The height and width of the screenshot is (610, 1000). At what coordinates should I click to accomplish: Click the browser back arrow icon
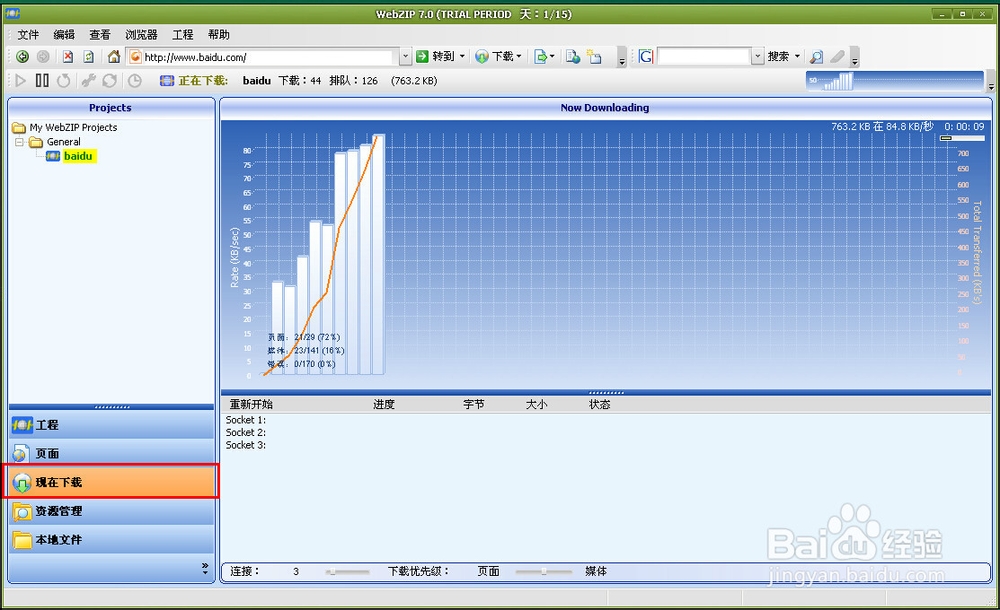[x=22, y=57]
